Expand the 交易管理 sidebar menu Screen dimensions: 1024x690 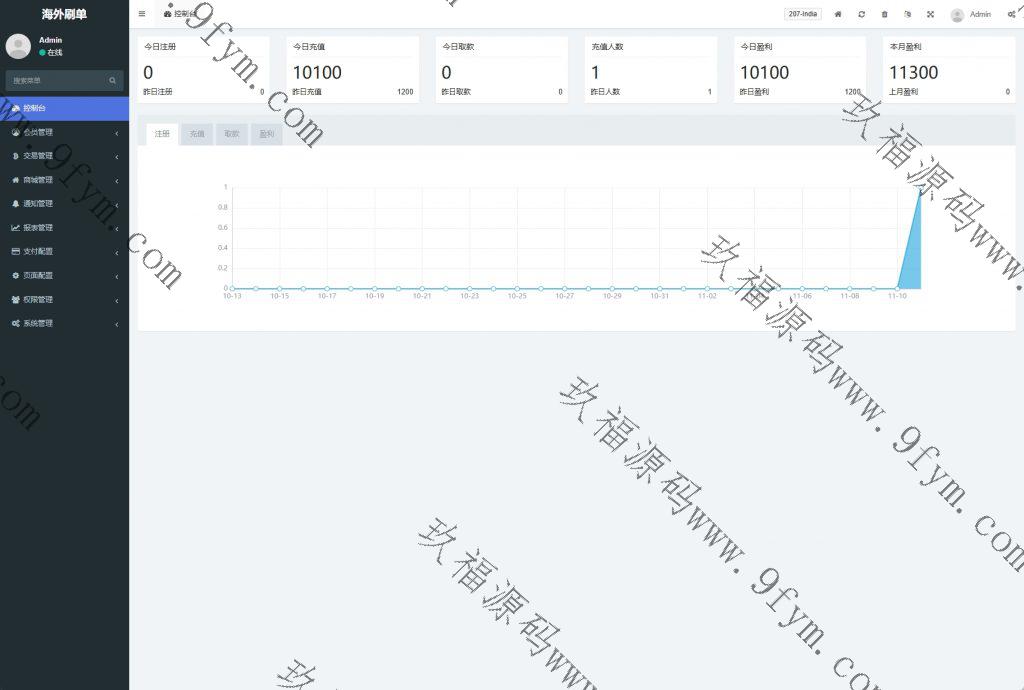tap(64, 156)
